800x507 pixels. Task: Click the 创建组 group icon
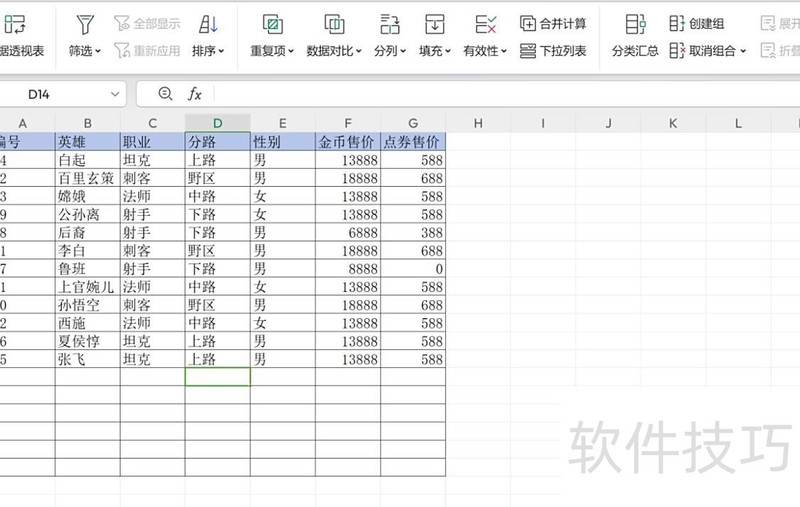click(677, 23)
